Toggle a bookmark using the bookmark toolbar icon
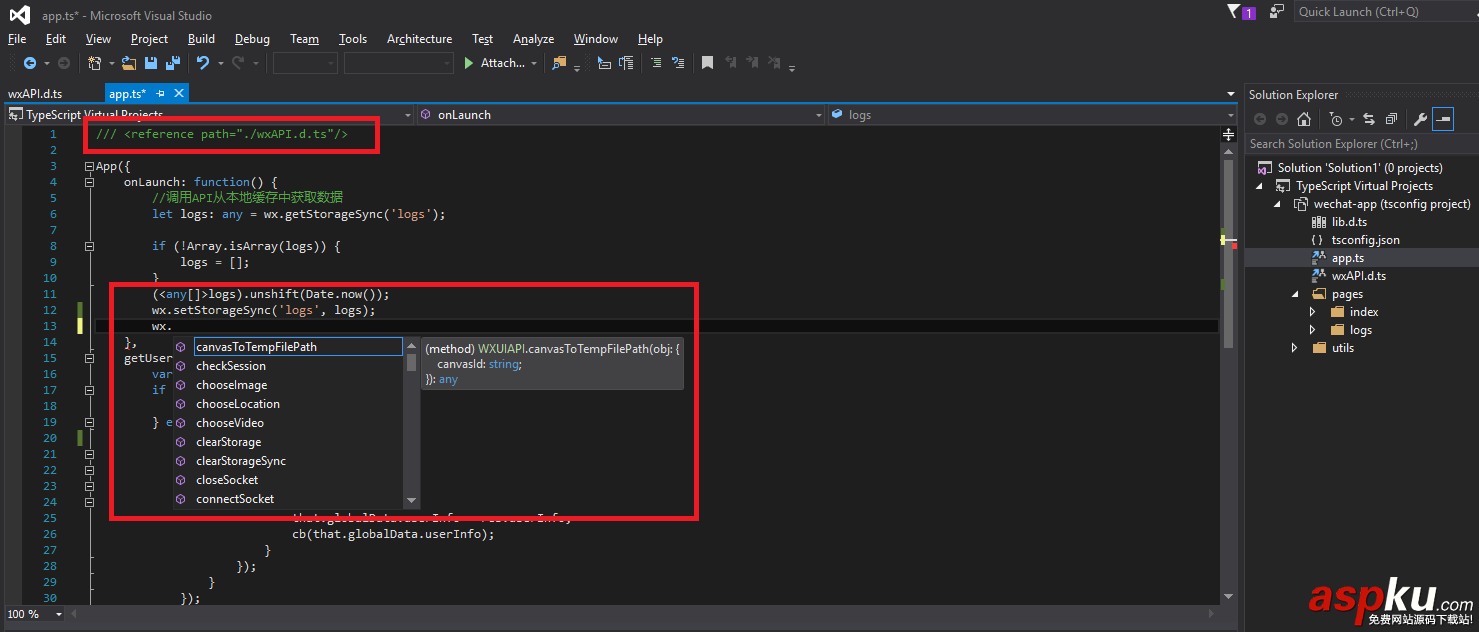 click(x=708, y=62)
